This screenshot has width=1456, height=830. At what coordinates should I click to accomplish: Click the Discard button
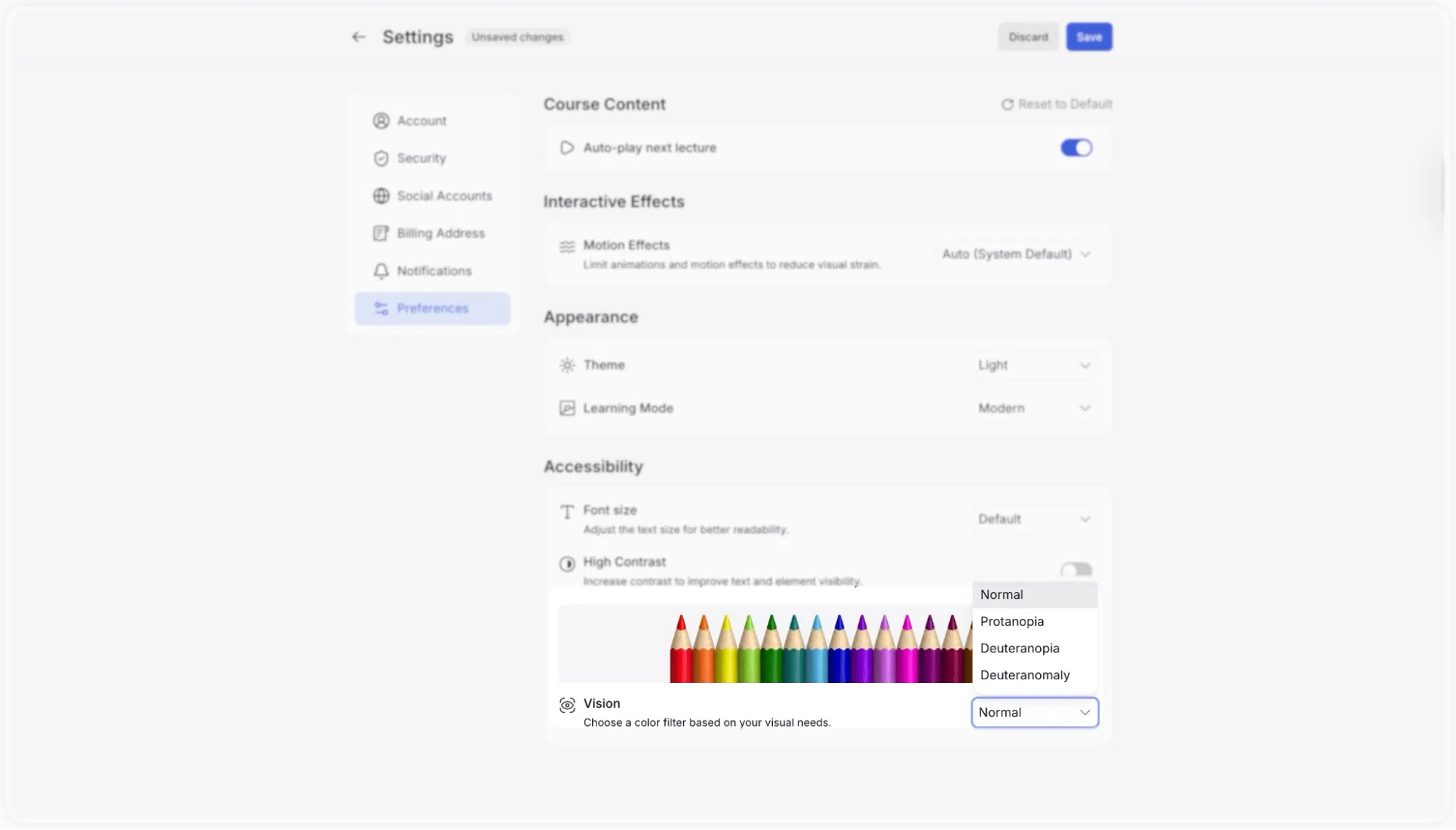point(1028,37)
